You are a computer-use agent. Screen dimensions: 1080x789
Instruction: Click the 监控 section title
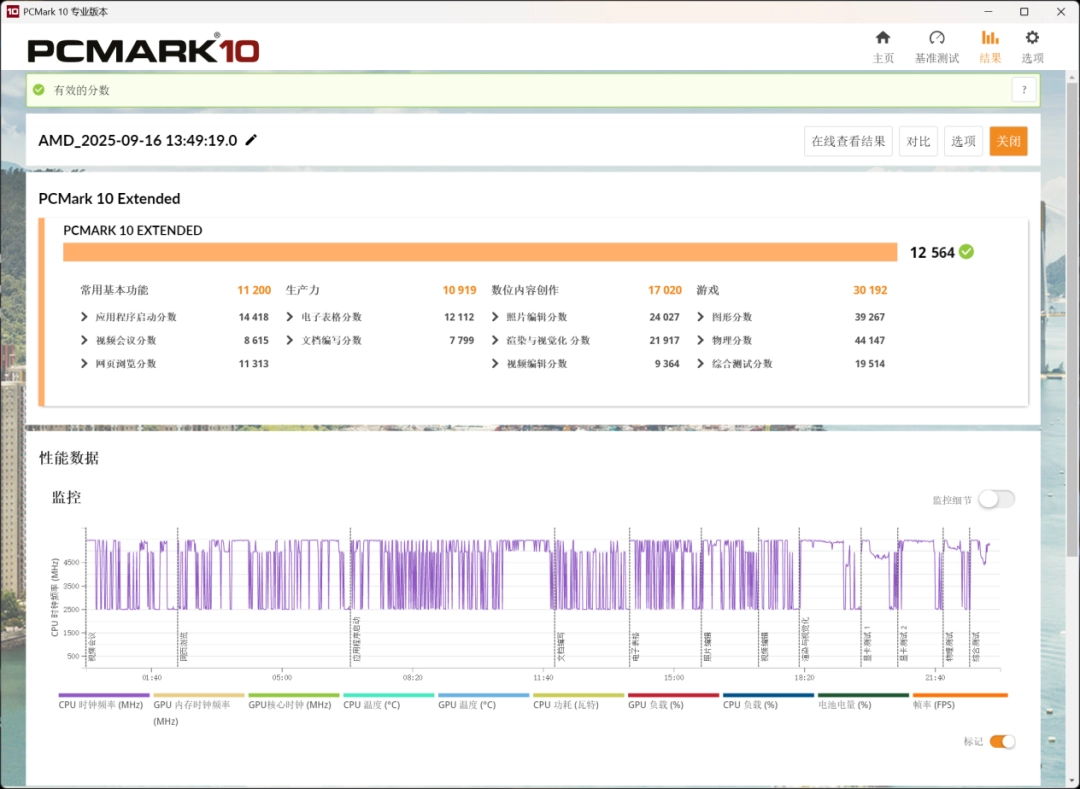tap(67, 497)
